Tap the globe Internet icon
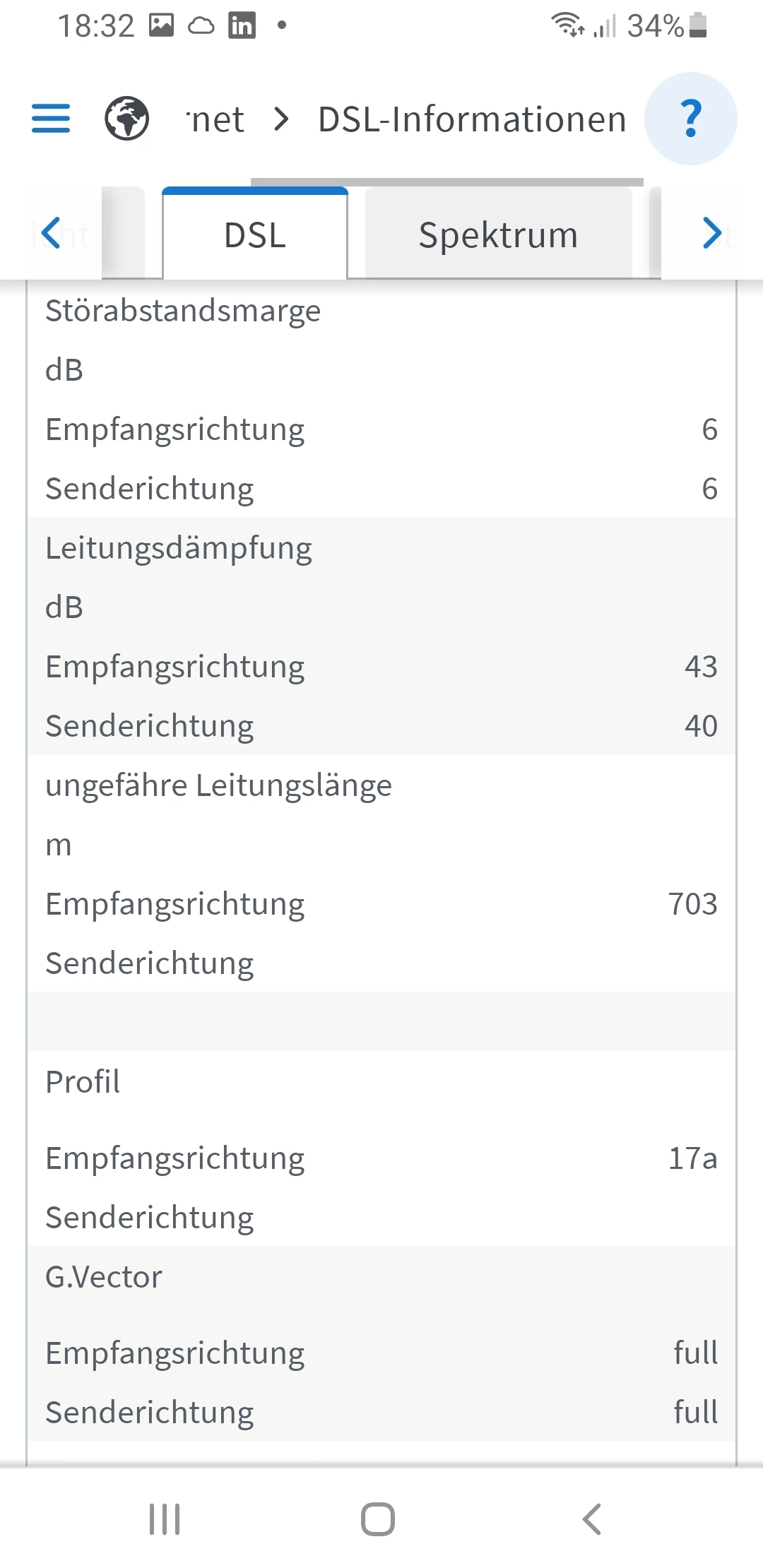The height and width of the screenshot is (1568, 763). 127,119
